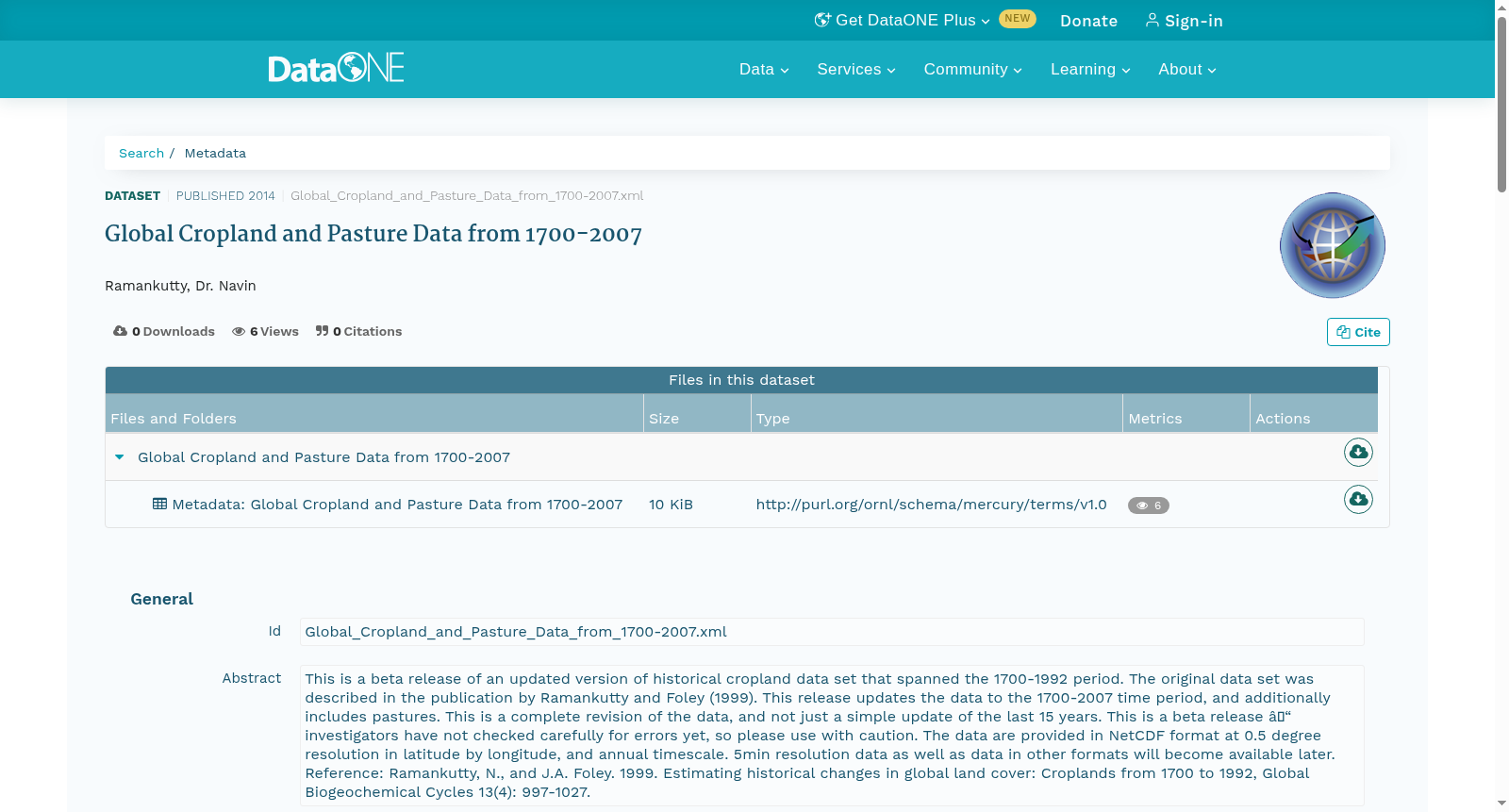The width and height of the screenshot is (1509, 812).
Task: Click the Abstract text block
Action: [x=832, y=736]
